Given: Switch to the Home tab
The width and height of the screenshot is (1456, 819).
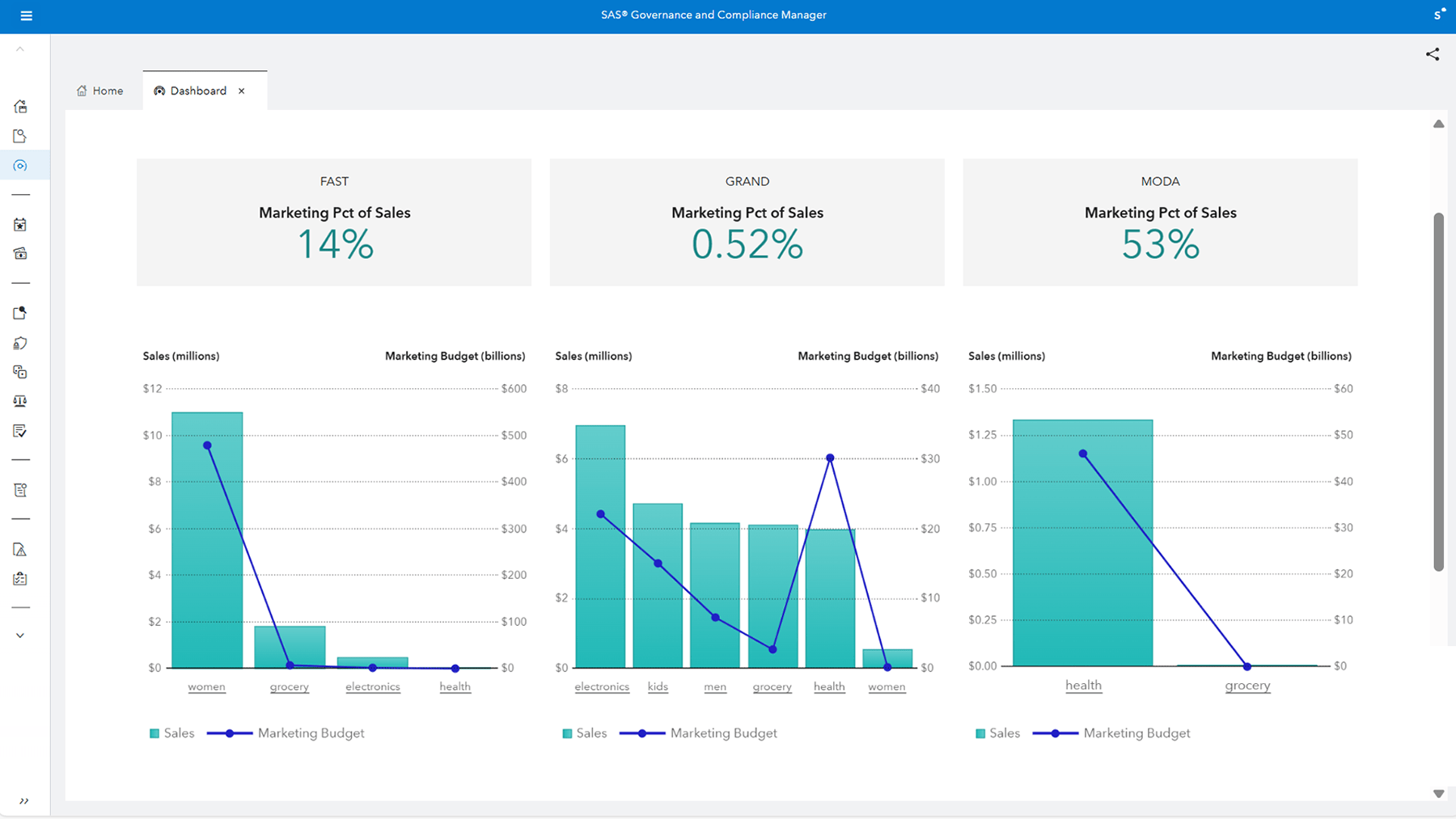Looking at the screenshot, I should (99, 91).
